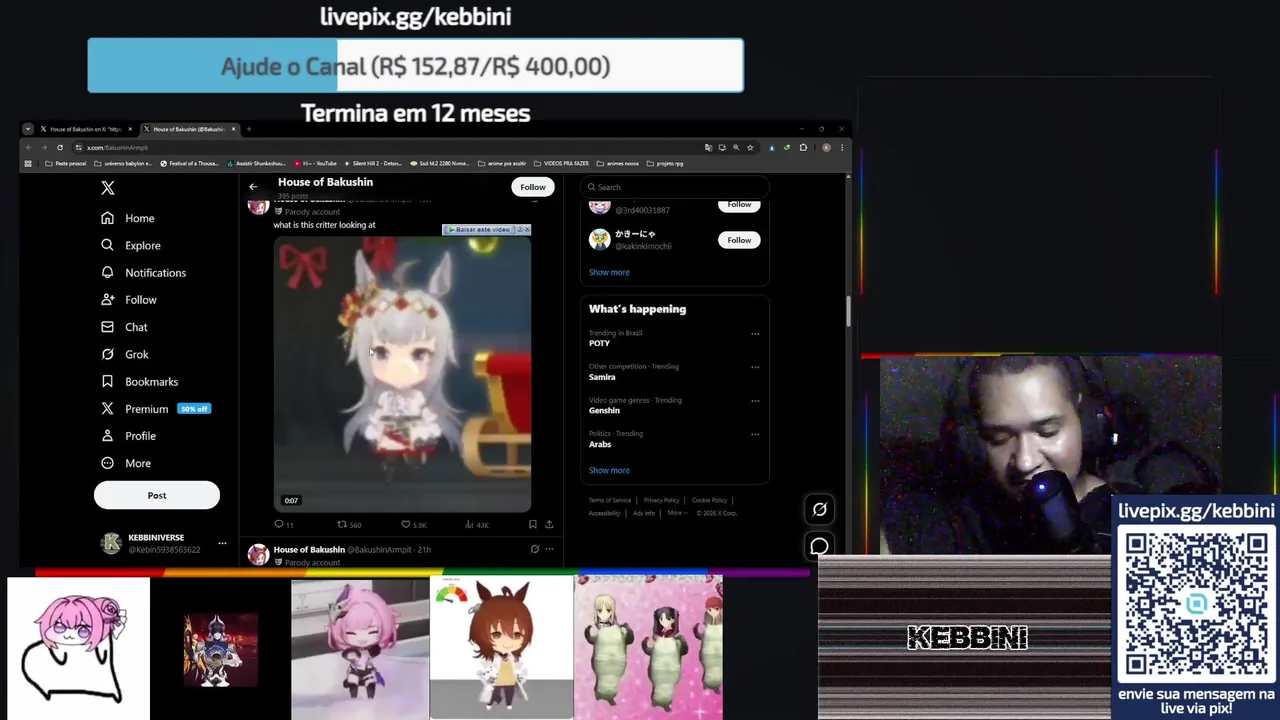1280x720 pixels.
Task: Open Grok in the sidebar
Action: [125, 354]
